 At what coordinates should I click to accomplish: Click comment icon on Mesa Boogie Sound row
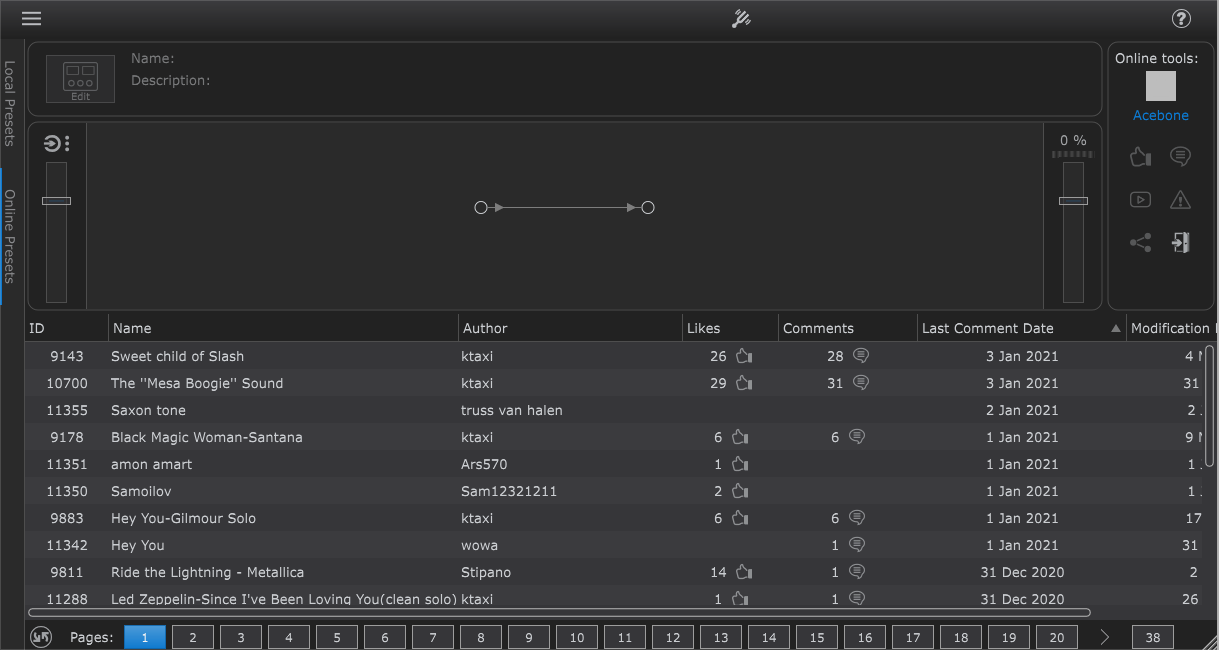861,383
